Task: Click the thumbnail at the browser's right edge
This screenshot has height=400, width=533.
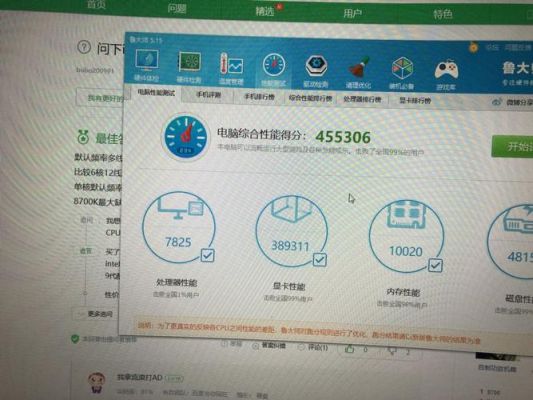Action: [x=497, y=357]
